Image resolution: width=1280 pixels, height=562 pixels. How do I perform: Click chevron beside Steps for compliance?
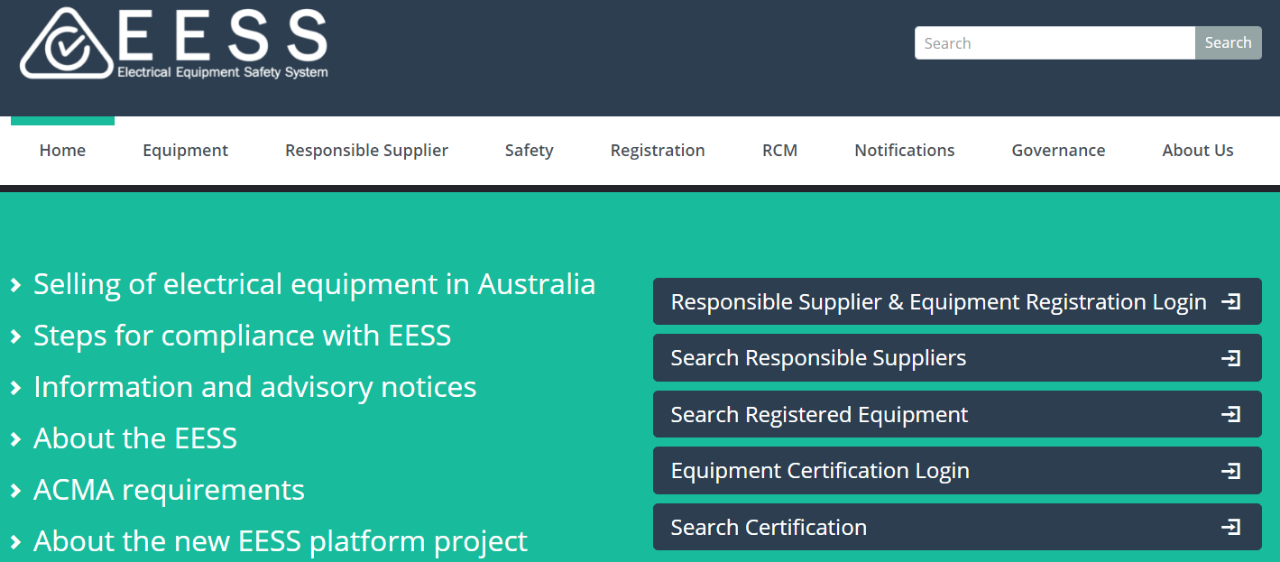[x=16, y=337]
